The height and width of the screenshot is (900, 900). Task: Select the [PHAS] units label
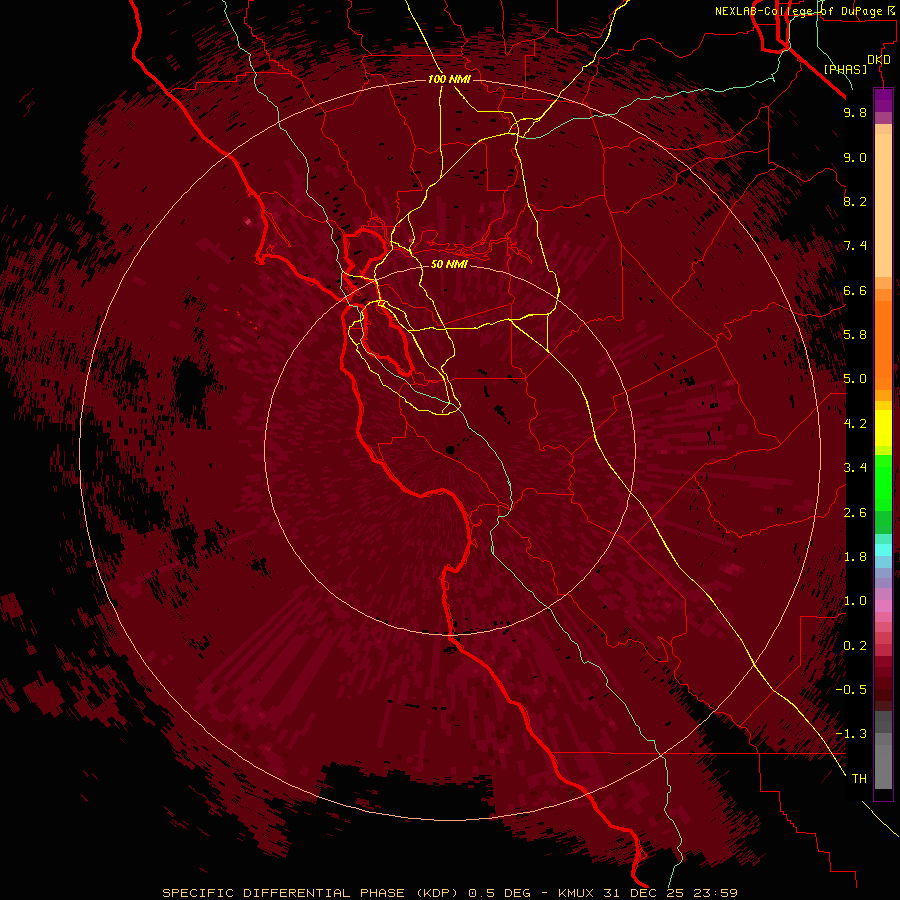pyautogui.click(x=845, y=70)
